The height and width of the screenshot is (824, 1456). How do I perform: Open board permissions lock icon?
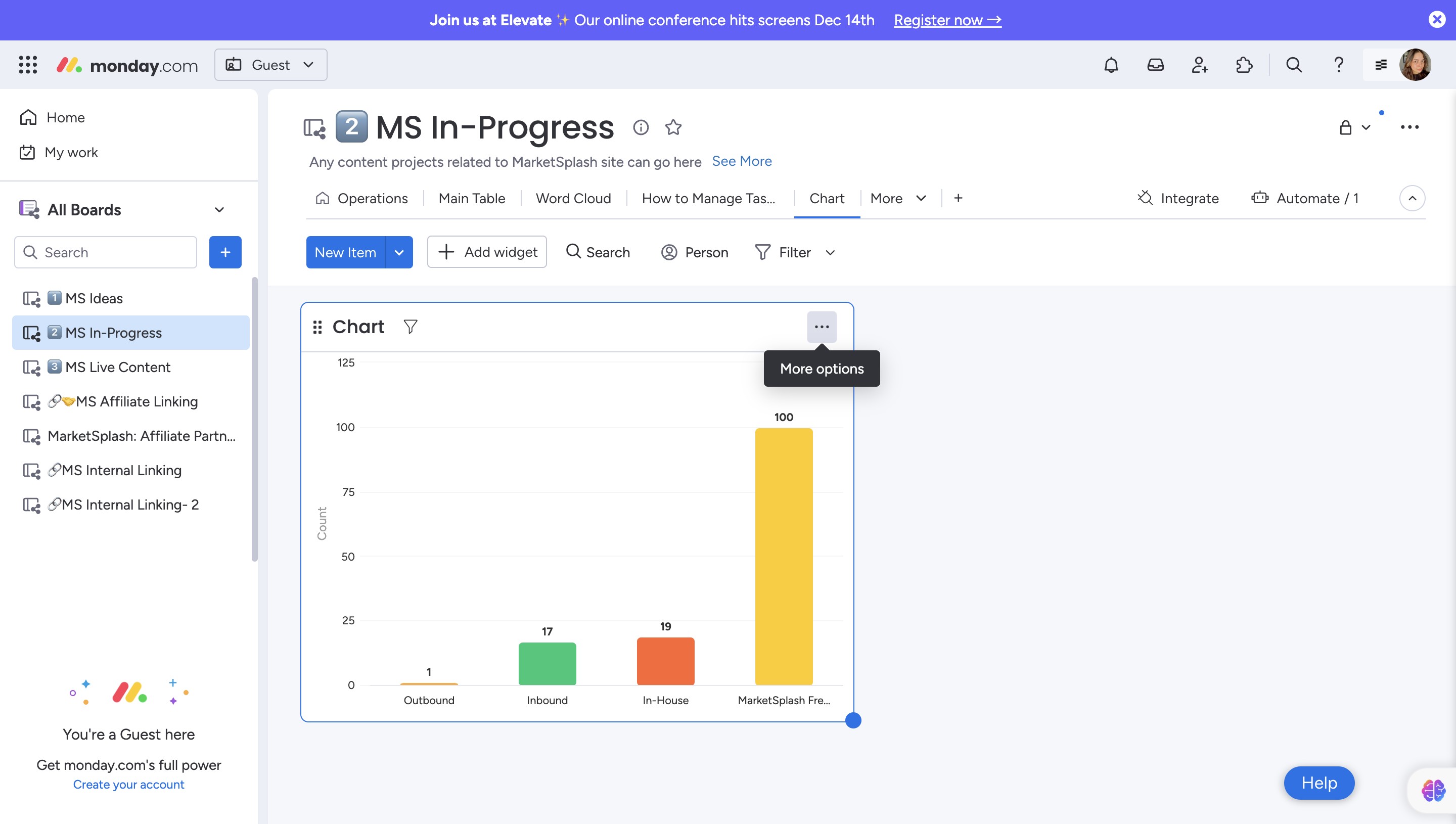click(1346, 127)
